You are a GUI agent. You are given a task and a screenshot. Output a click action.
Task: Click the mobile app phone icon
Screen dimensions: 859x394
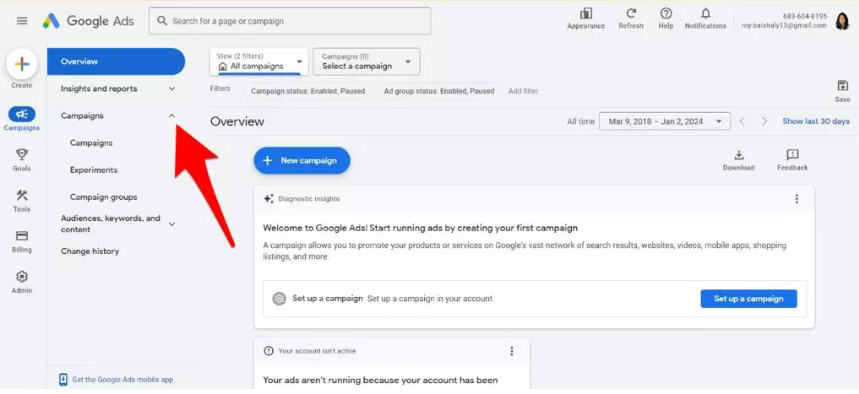pos(64,379)
